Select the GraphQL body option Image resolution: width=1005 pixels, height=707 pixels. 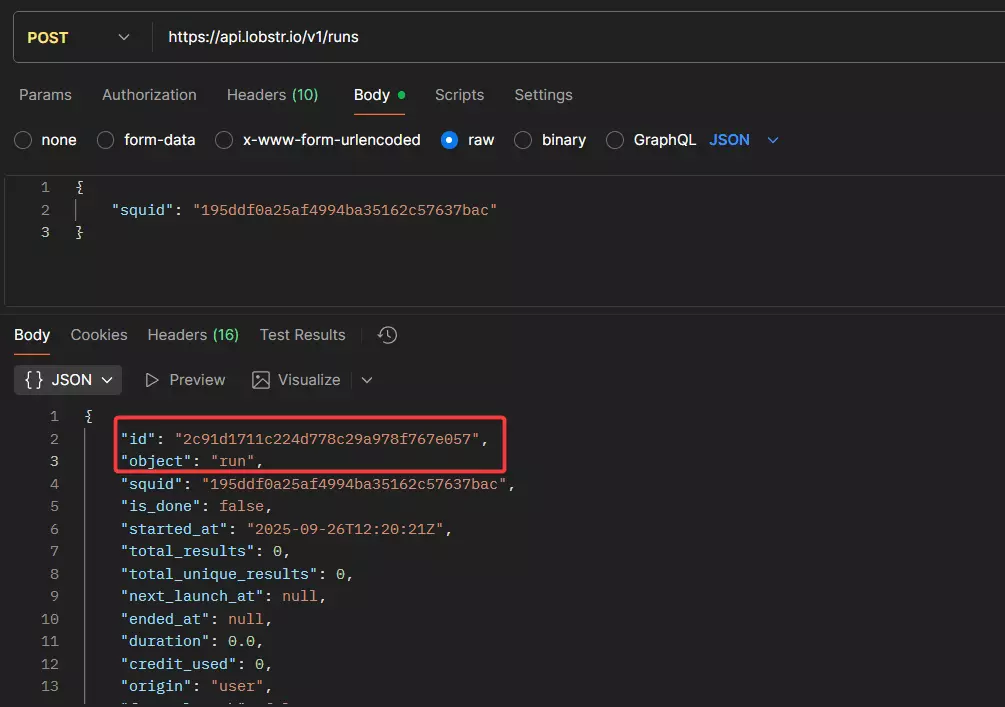point(614,140)
